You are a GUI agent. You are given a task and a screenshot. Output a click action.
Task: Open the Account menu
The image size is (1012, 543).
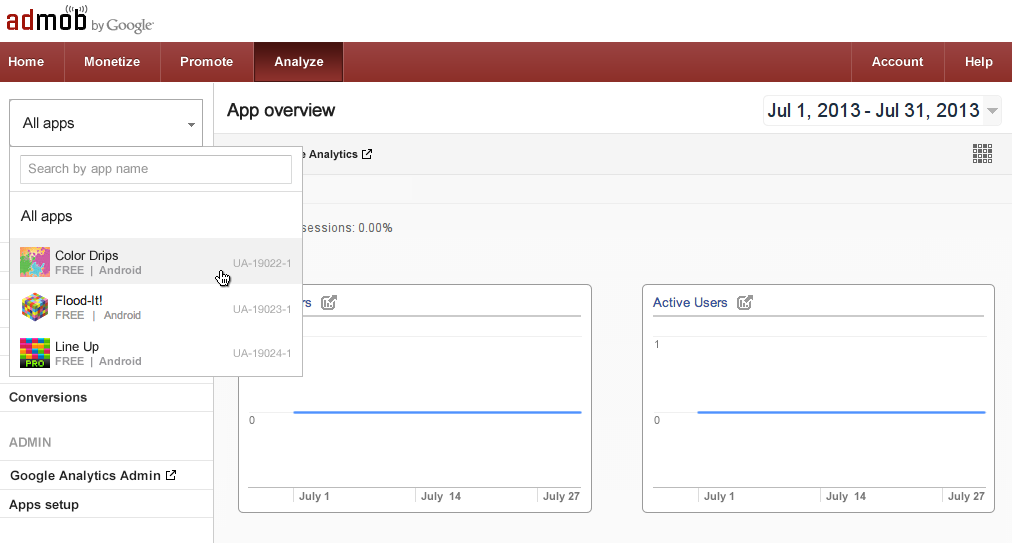click(x=897, y=62)
